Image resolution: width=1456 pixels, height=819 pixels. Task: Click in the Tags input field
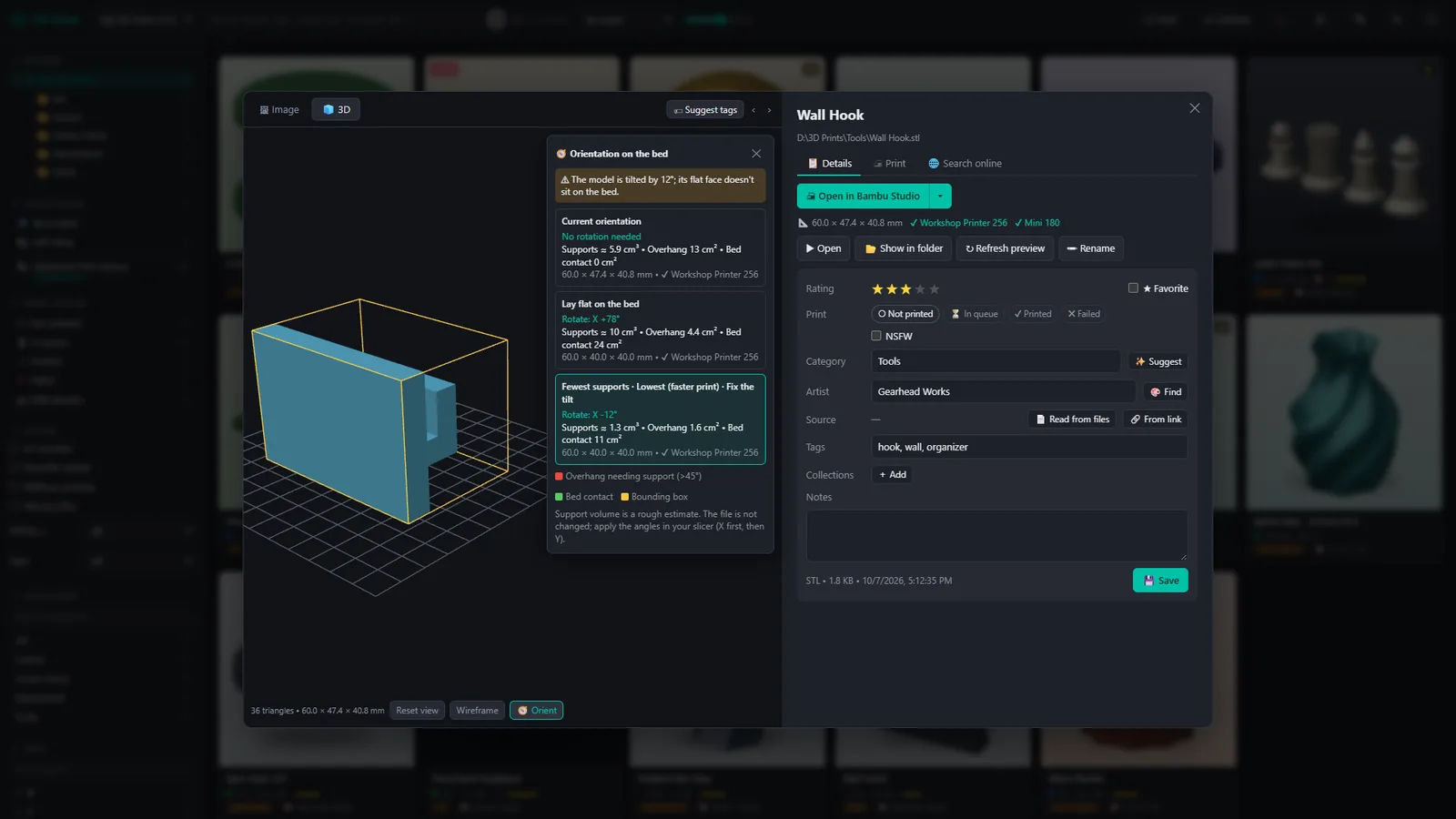click(1029, 447)
